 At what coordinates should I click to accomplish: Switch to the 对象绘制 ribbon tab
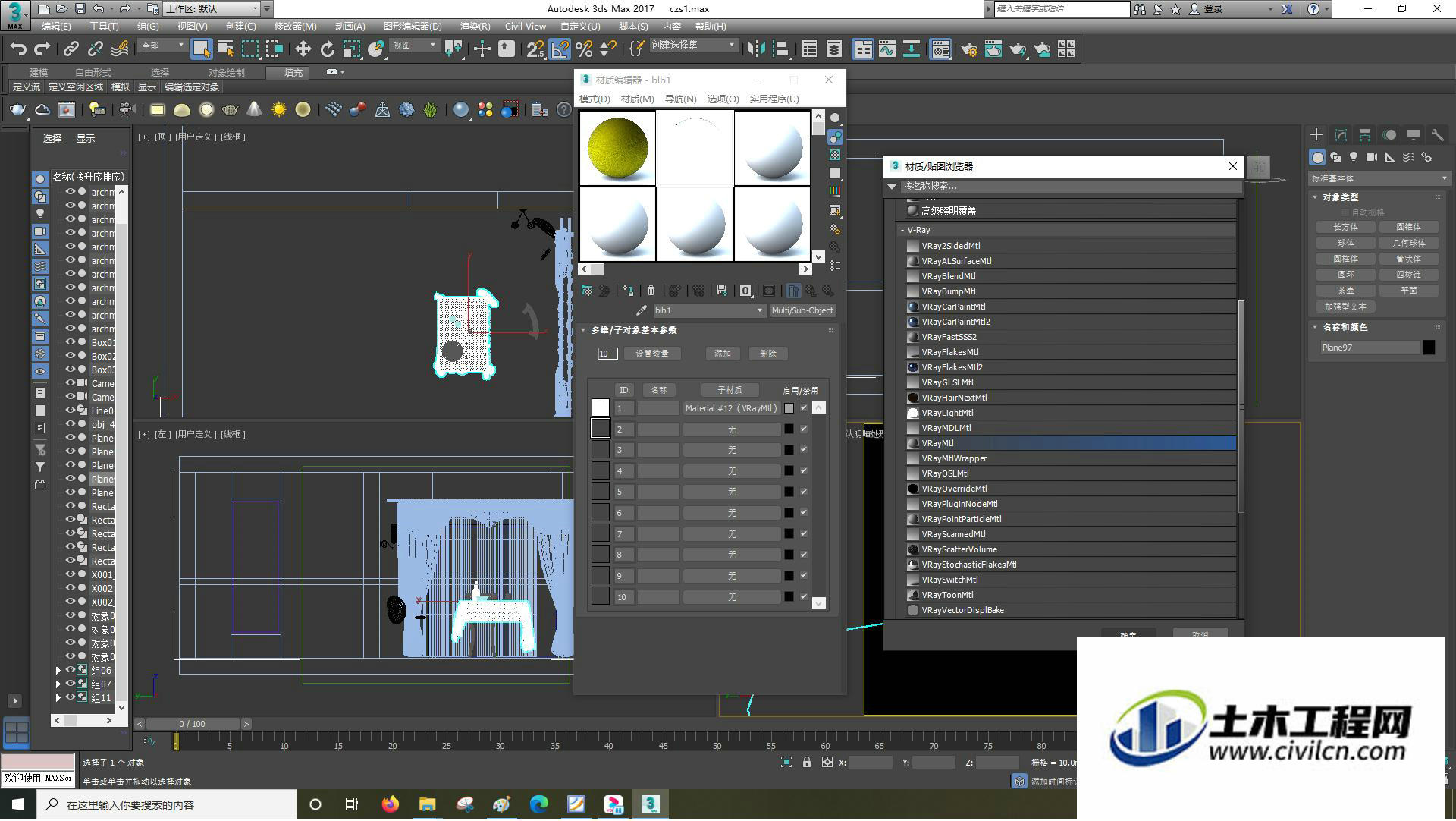tap(226, 72)
